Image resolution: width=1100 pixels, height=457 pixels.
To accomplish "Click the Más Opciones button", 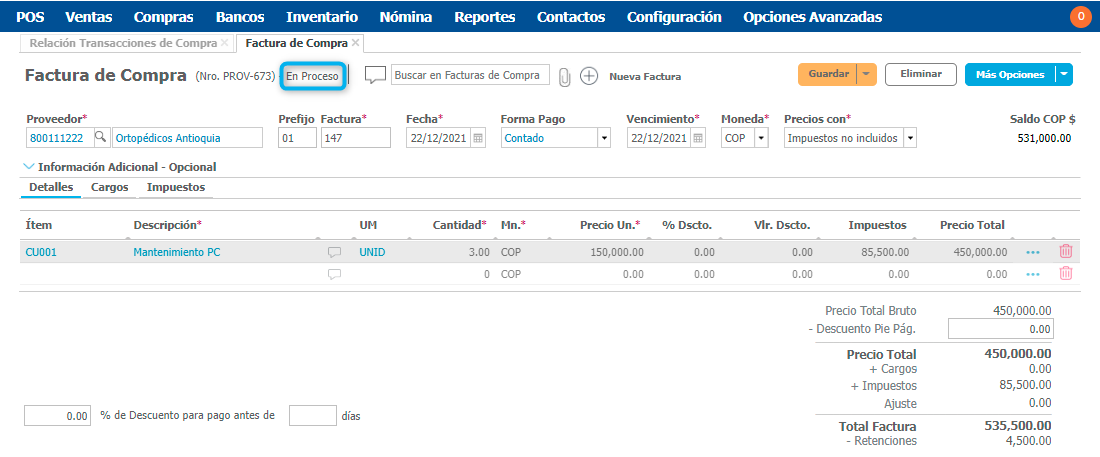I will tap(1010, 74).
